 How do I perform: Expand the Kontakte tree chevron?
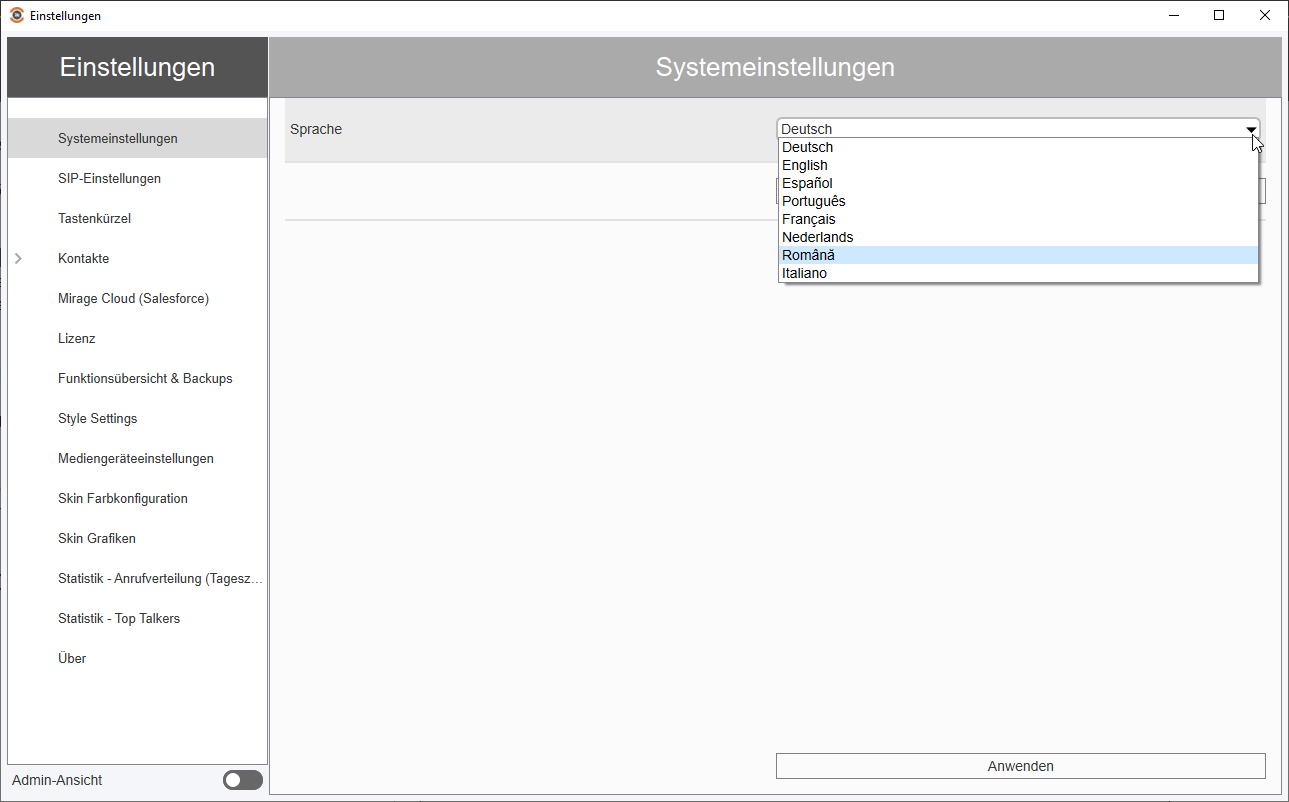pyautogui.click(x=18, y=258)
